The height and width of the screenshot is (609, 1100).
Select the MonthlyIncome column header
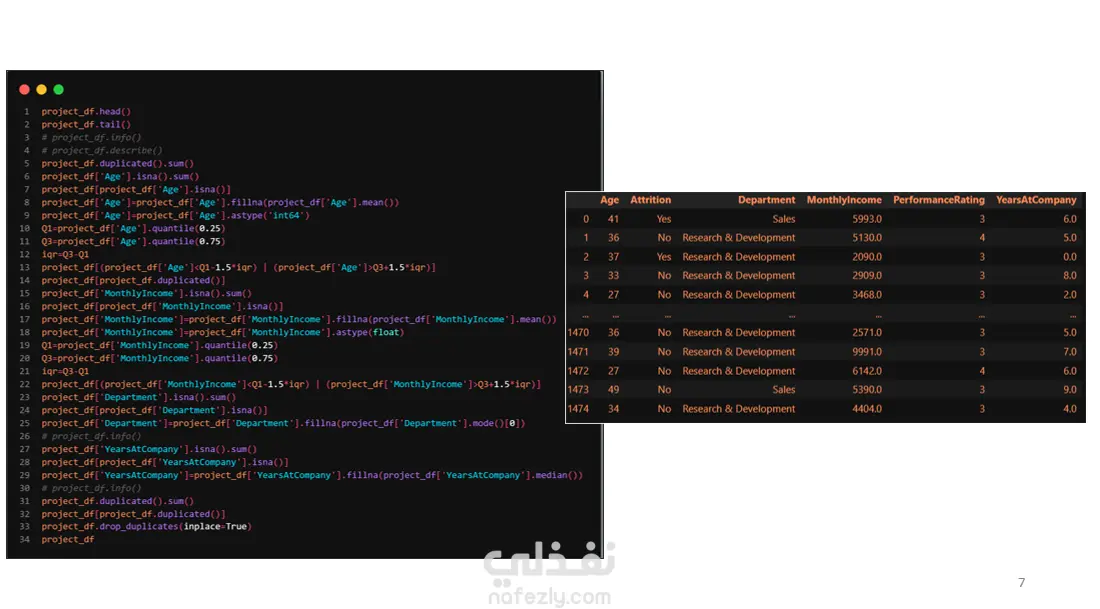tap(844, 200)
